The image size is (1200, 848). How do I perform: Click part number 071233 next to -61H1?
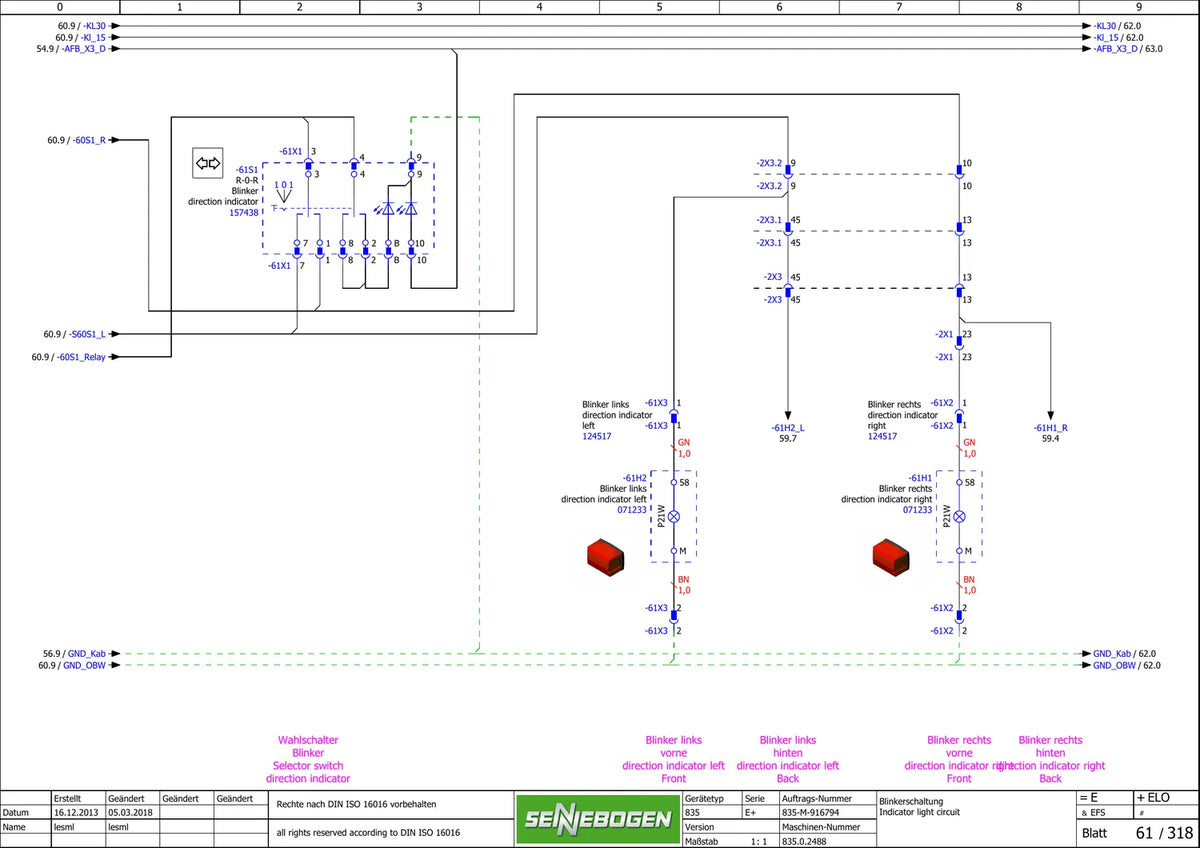point(918,509)
